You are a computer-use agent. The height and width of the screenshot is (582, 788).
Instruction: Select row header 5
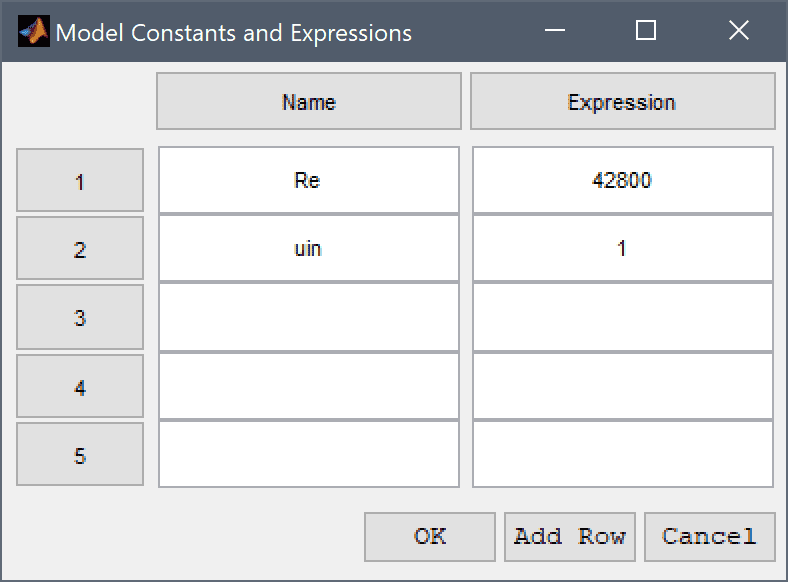pos(80,454)
